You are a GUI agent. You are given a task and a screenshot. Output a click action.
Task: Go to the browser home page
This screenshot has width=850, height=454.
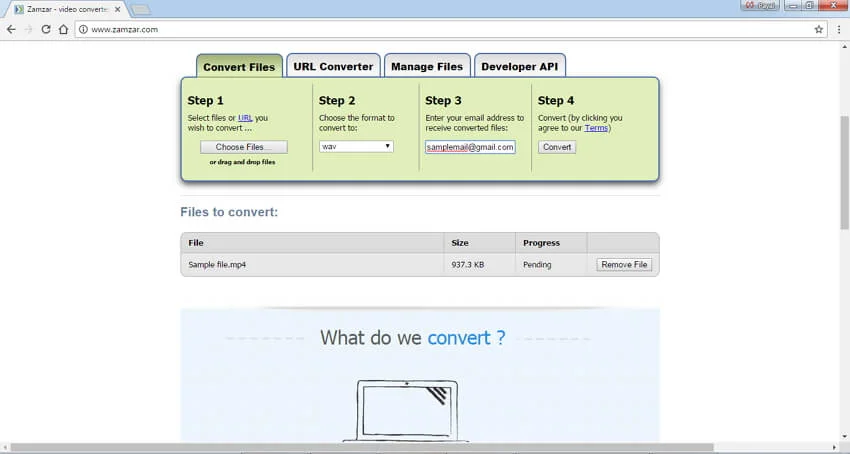pyautogui.click(x=63, y=29)
